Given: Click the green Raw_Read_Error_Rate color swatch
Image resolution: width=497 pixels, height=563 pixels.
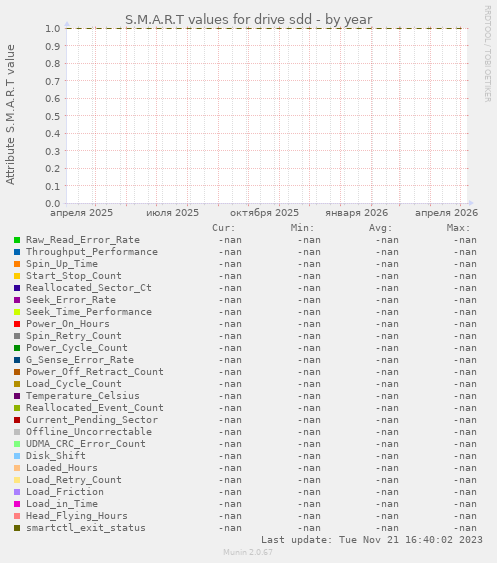Looking at the screenshot, I should (x=17, y=240).
